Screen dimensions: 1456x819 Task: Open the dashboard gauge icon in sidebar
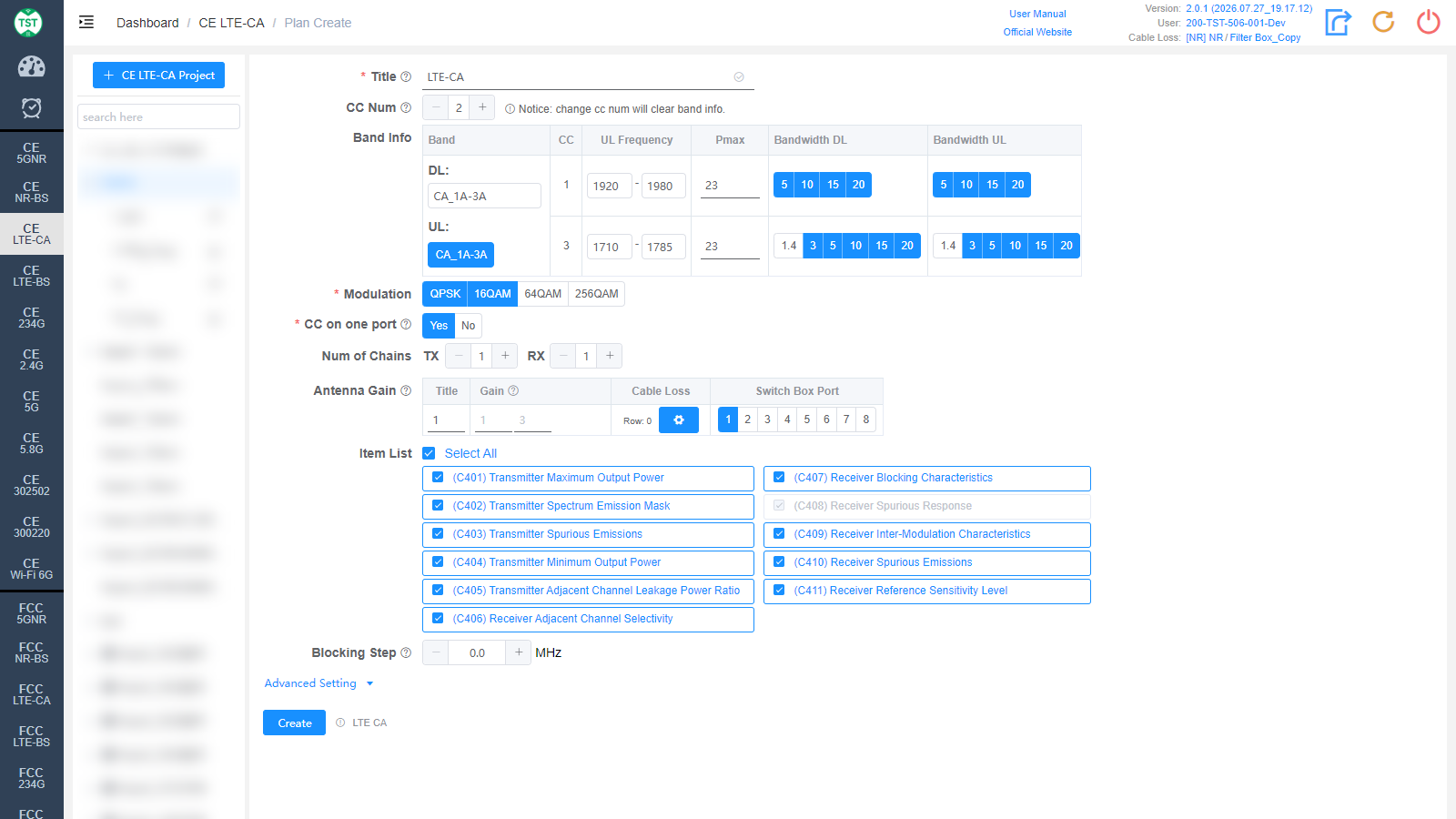point(31,66)
